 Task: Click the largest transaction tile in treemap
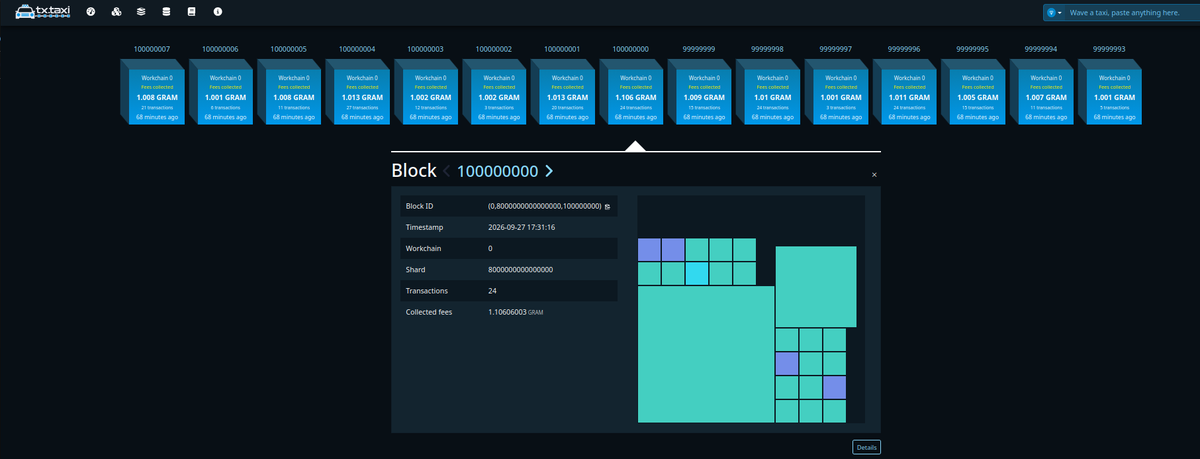[706, 354]
